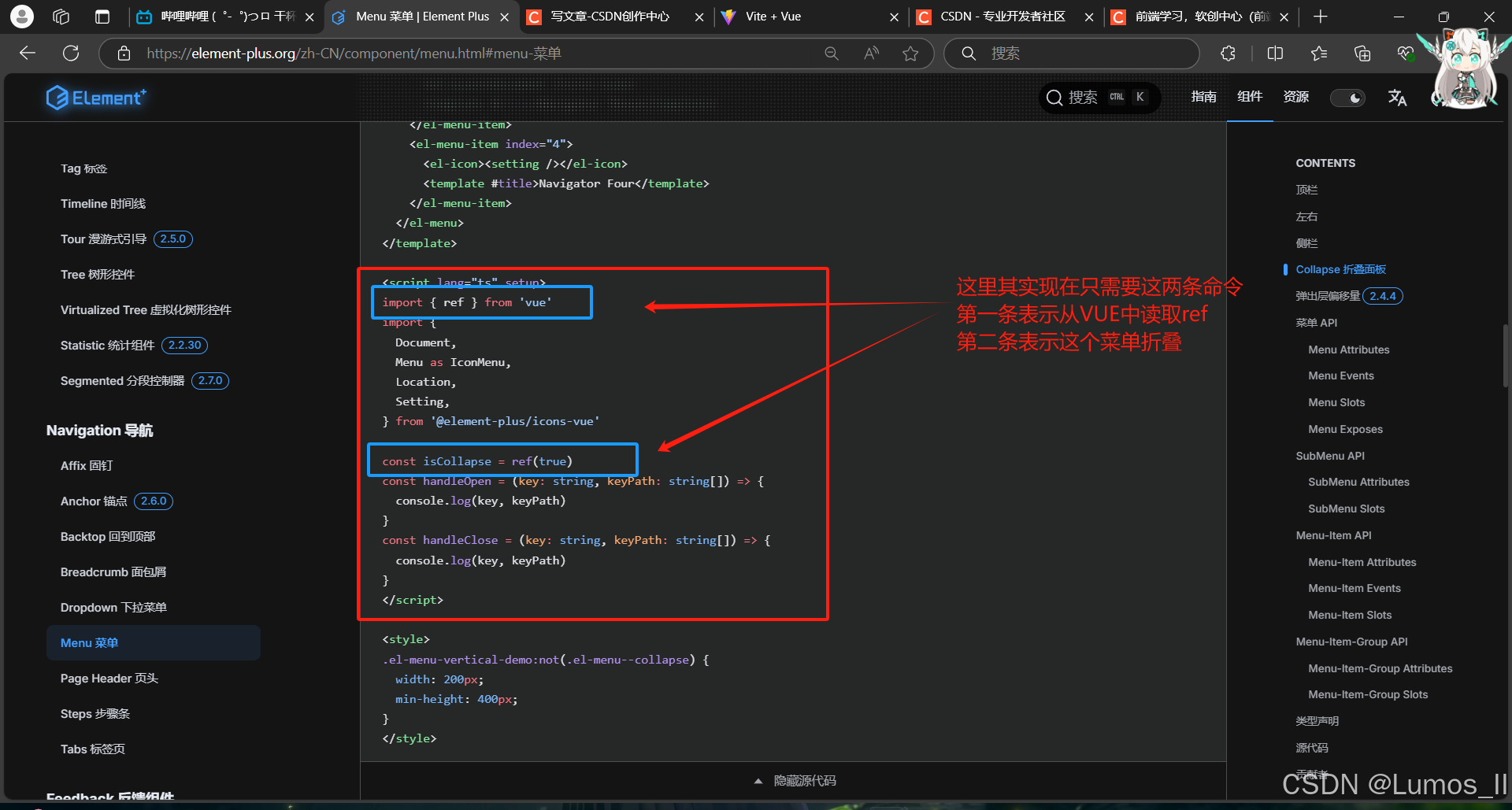Jump to Menu Attributes in contents
Viewport: 1512px width, 810px height.
1349,350
